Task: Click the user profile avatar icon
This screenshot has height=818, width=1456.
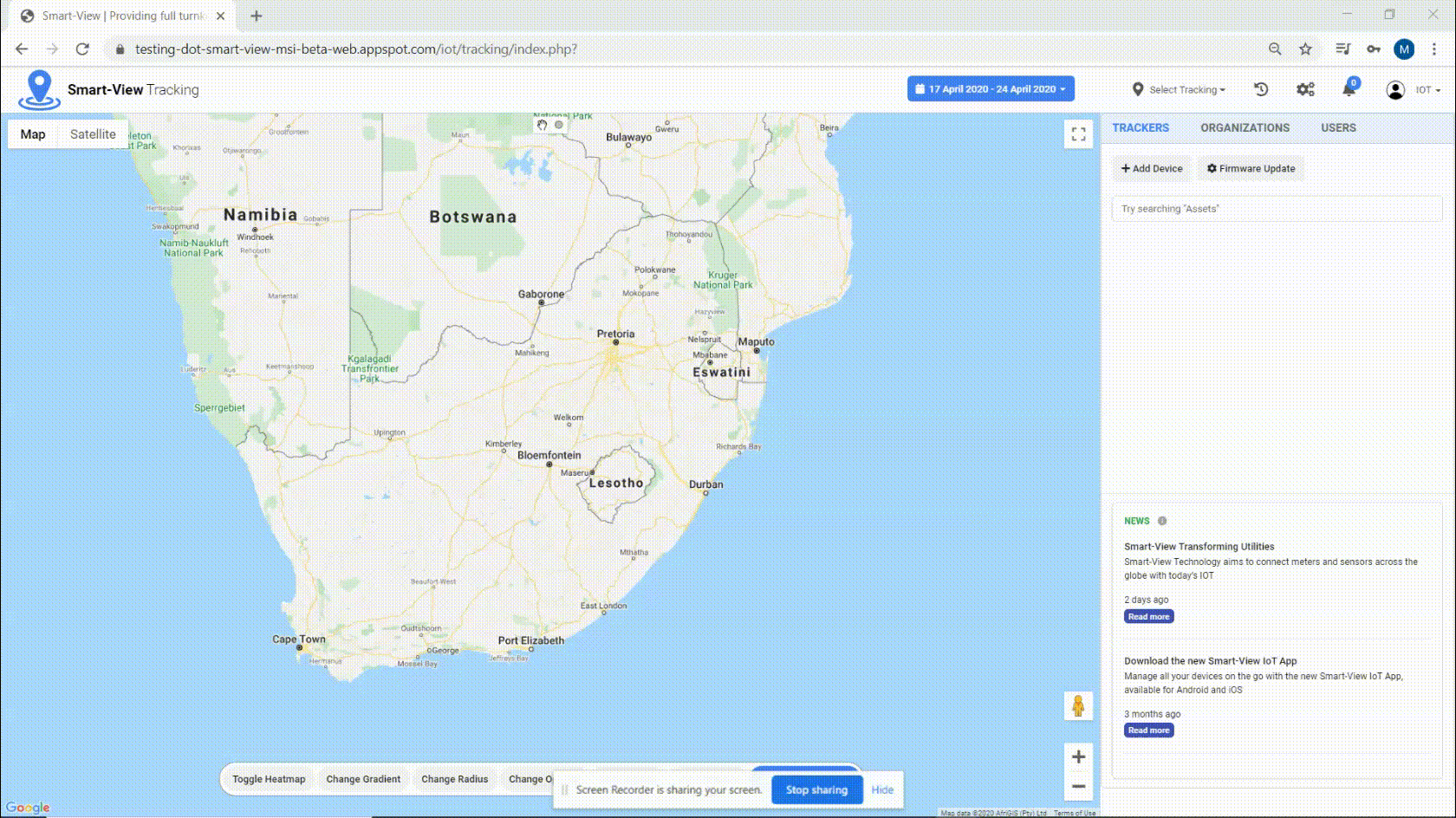Action: tap(1395, 90)
